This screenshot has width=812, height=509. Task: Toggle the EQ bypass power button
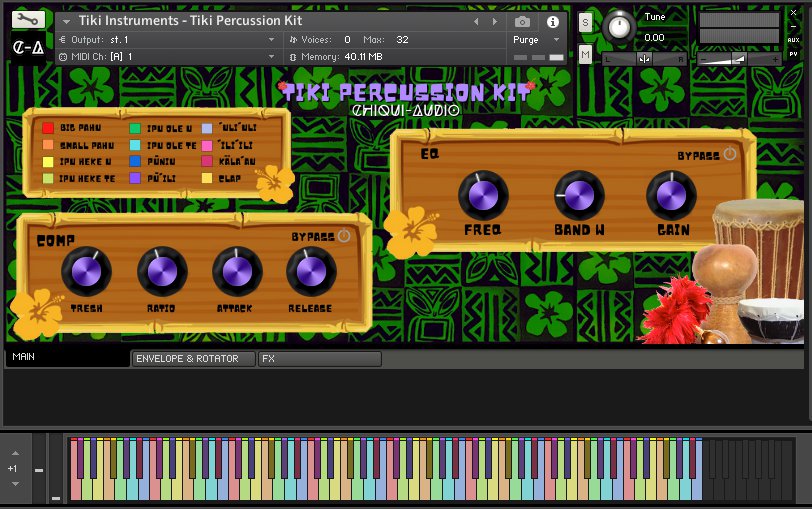[729, 154]
